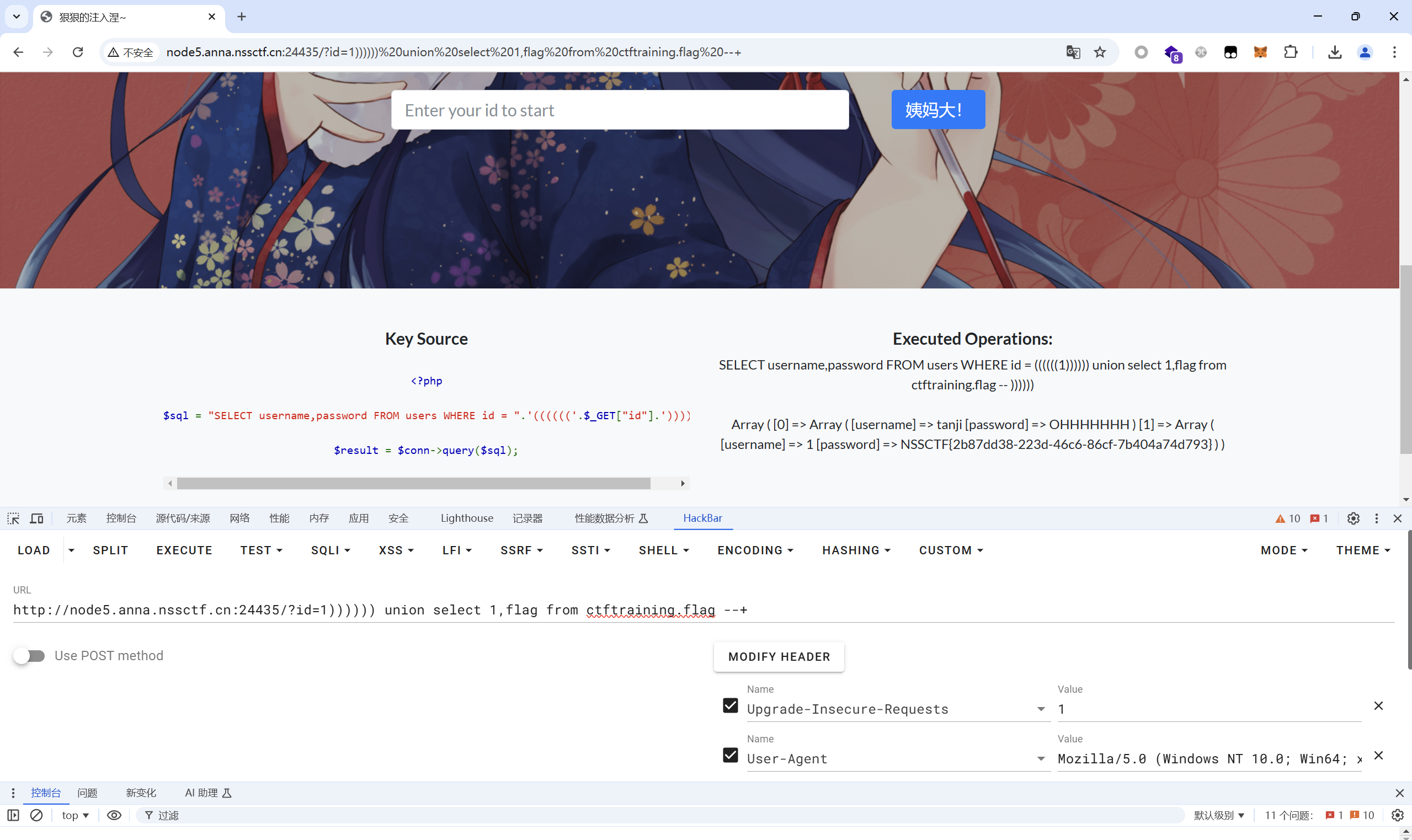
Task: Open the HASHING dropdown
Action: [x=856, y=550]
